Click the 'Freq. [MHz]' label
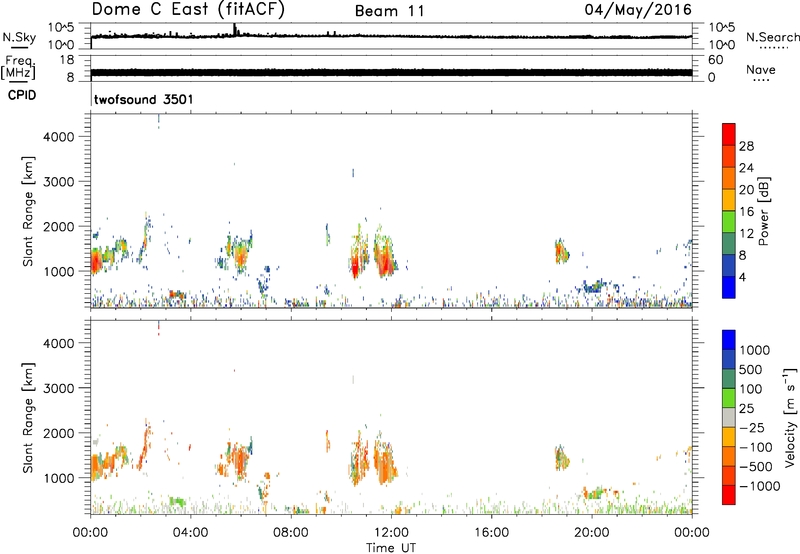The height and width of the screenshot is (554, 800). pyautogui.click(x=18, y=68)
